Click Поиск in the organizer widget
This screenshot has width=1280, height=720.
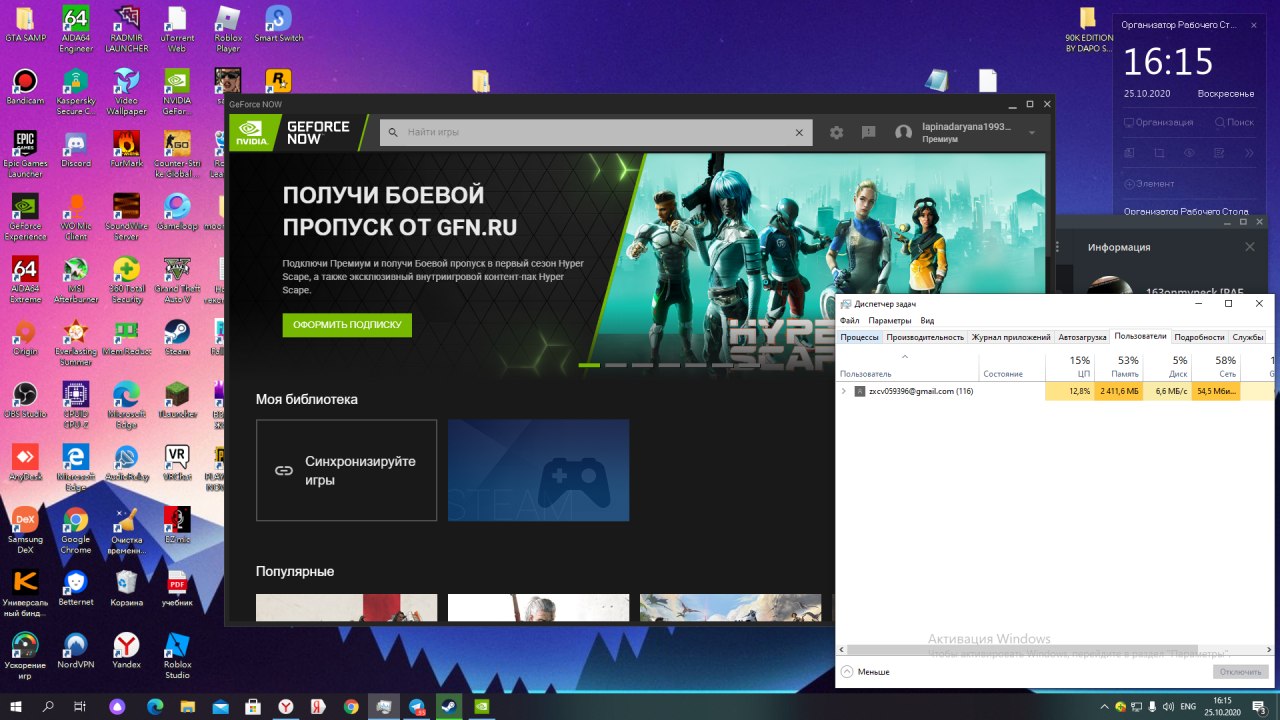[x=1233, y=122]
